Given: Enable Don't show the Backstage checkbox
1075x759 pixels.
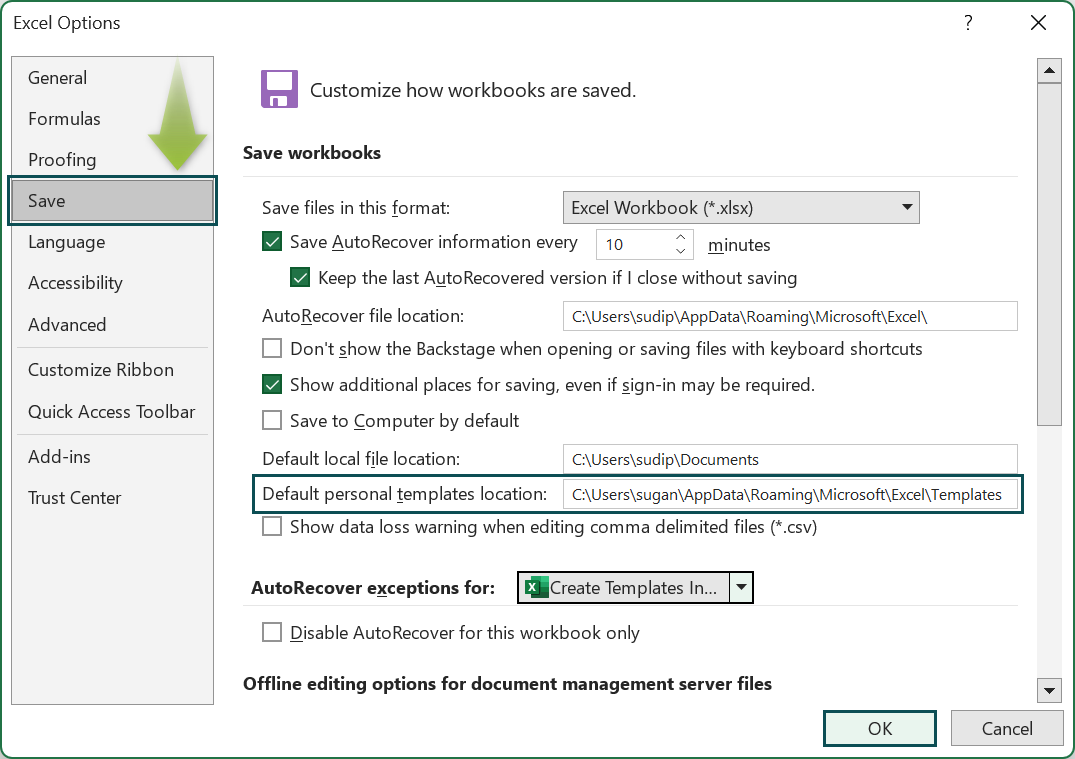Looking at the screenshot, I should (x=272, y=349).
